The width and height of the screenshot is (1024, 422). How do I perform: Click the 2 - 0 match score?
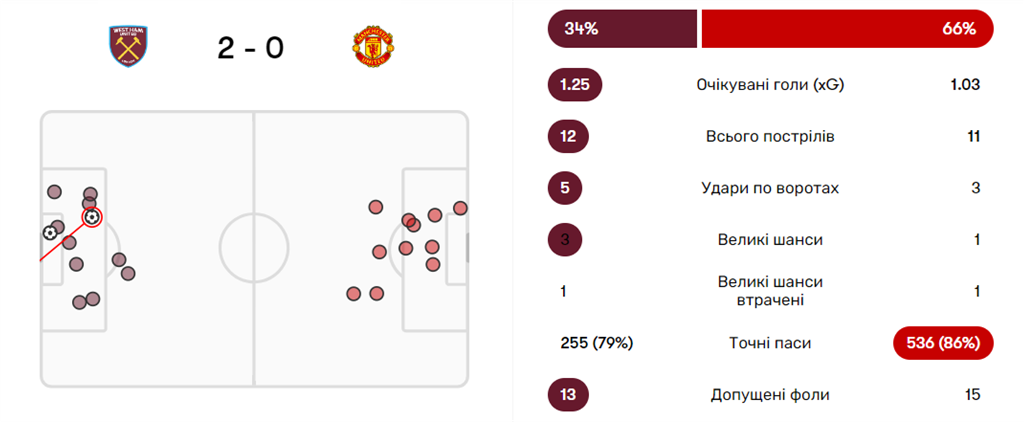(x=250, y=47)
